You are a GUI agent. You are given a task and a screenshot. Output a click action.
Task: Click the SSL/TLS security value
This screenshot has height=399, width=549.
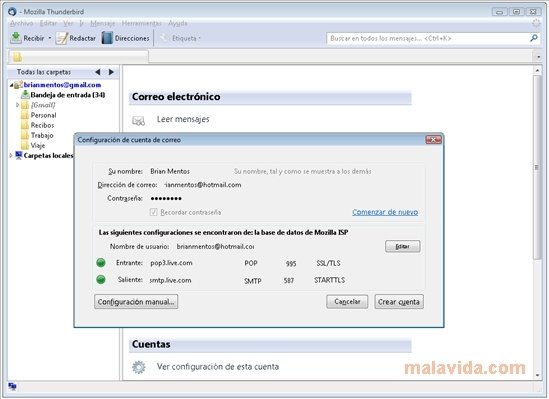pyautogui.click(x=328, y=263)
